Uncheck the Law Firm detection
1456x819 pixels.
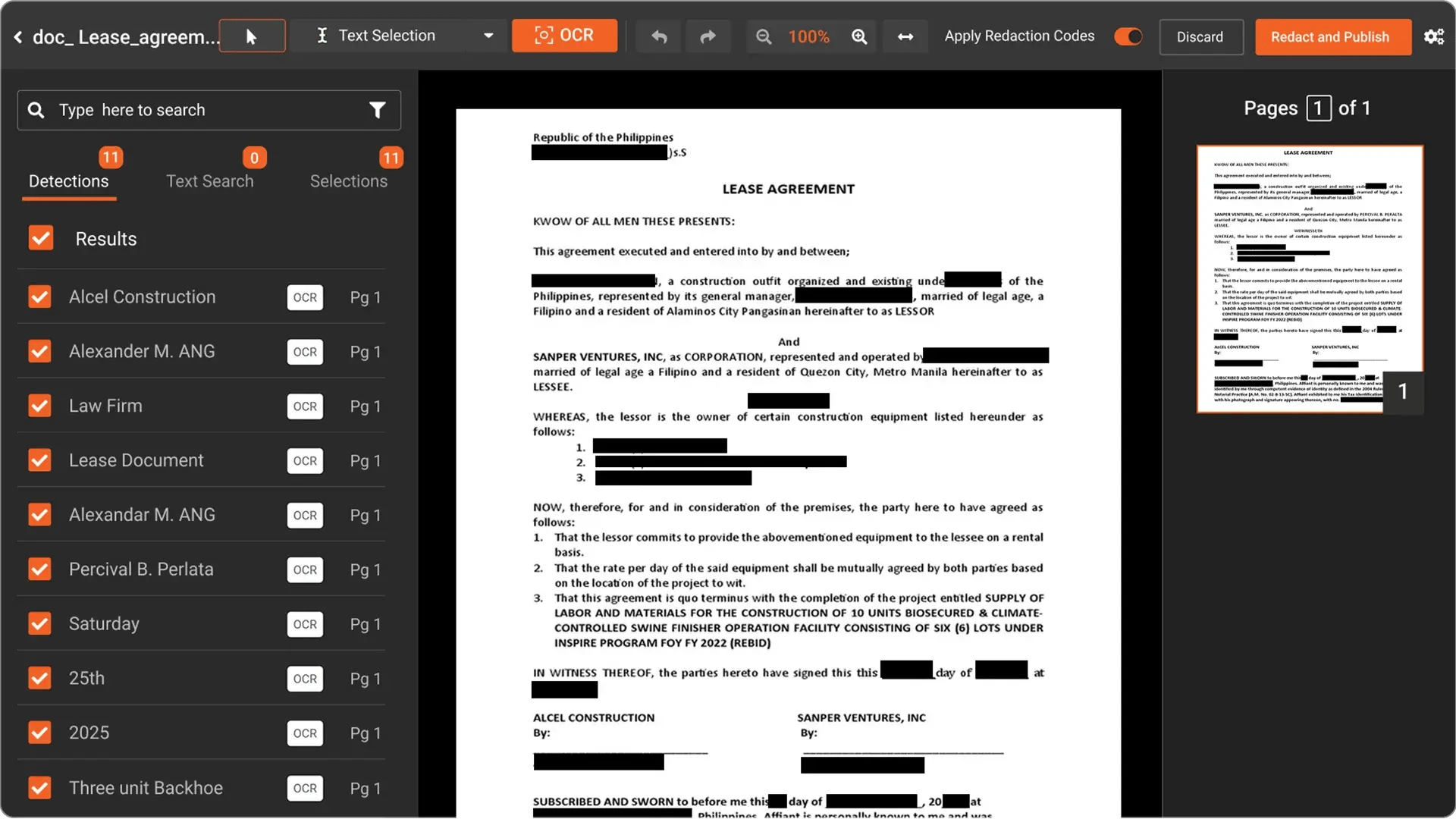pos(40,406)
